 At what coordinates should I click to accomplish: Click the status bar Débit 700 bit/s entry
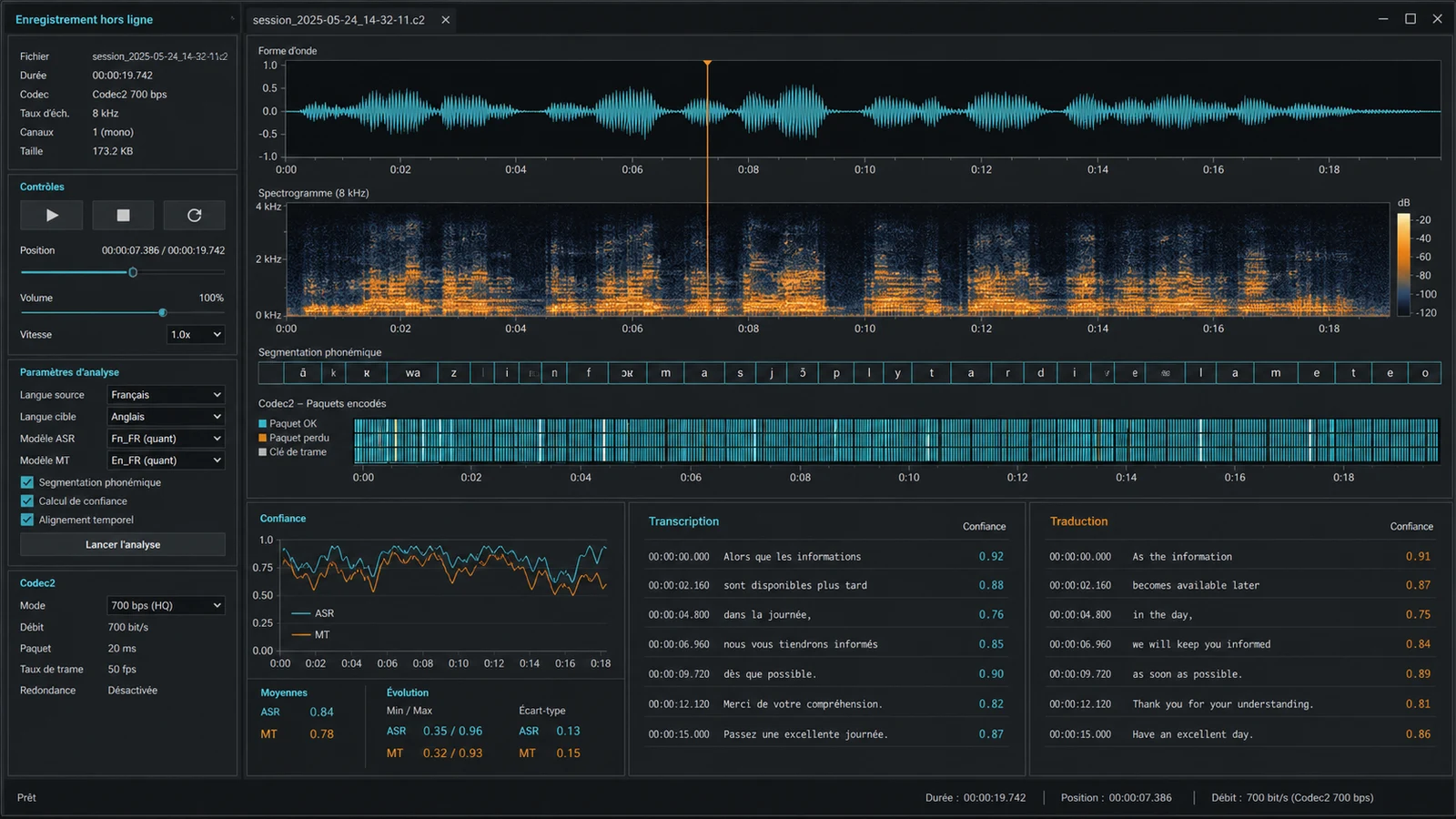click(x=1292, y=798)
